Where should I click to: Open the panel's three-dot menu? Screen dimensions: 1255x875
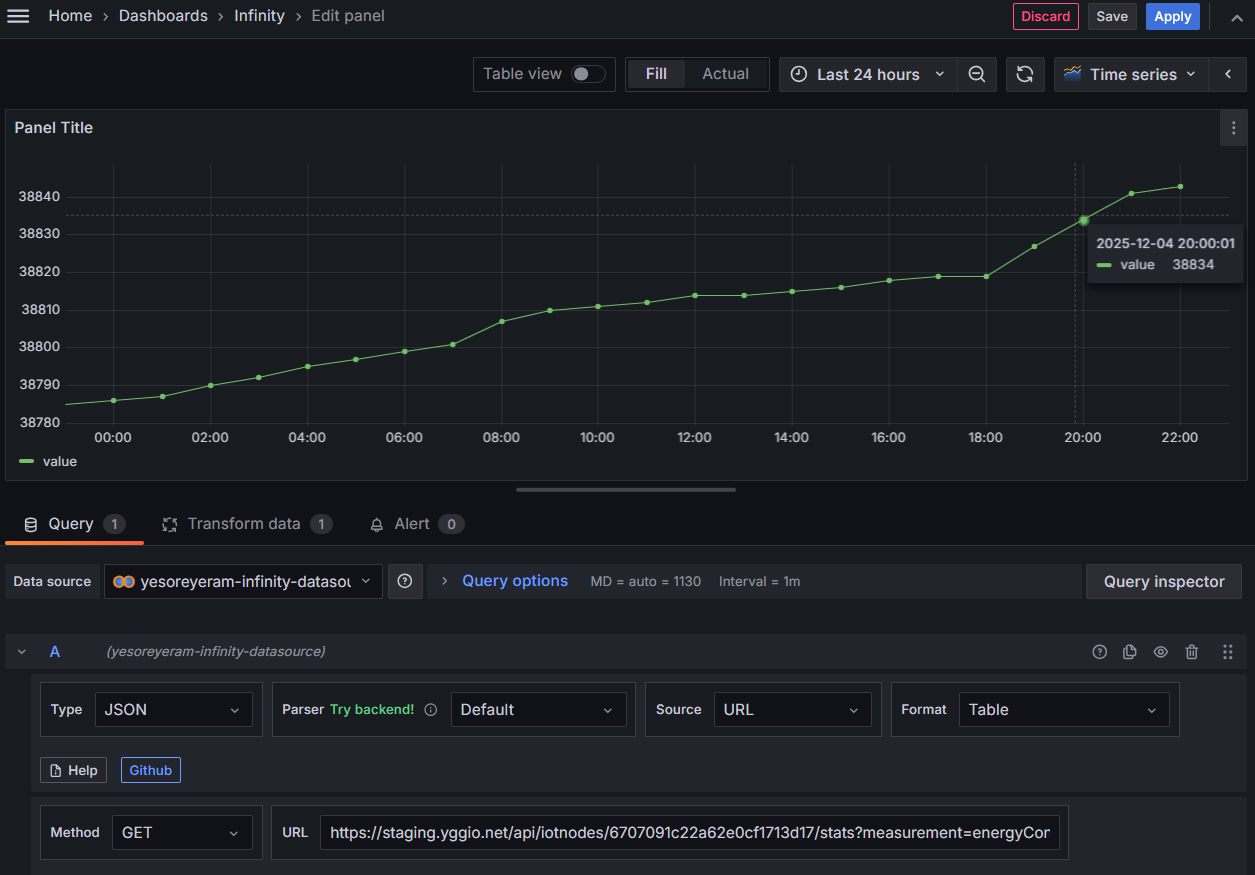pos(1233,128)
